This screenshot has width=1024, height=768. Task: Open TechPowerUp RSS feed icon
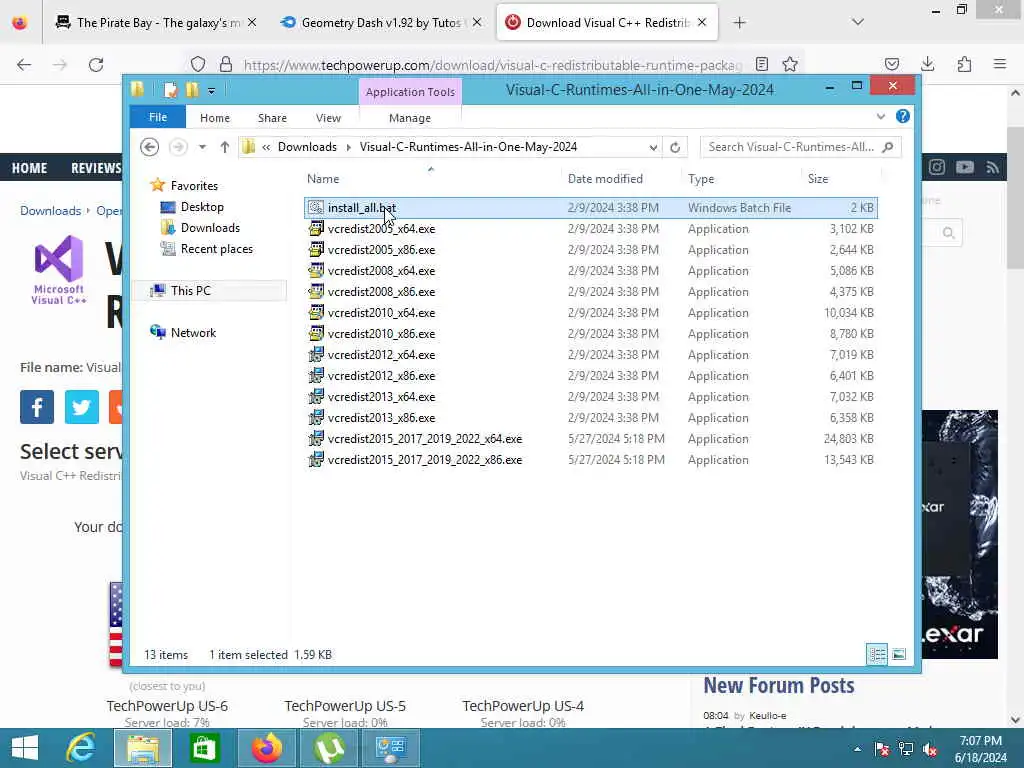point(993,168)
